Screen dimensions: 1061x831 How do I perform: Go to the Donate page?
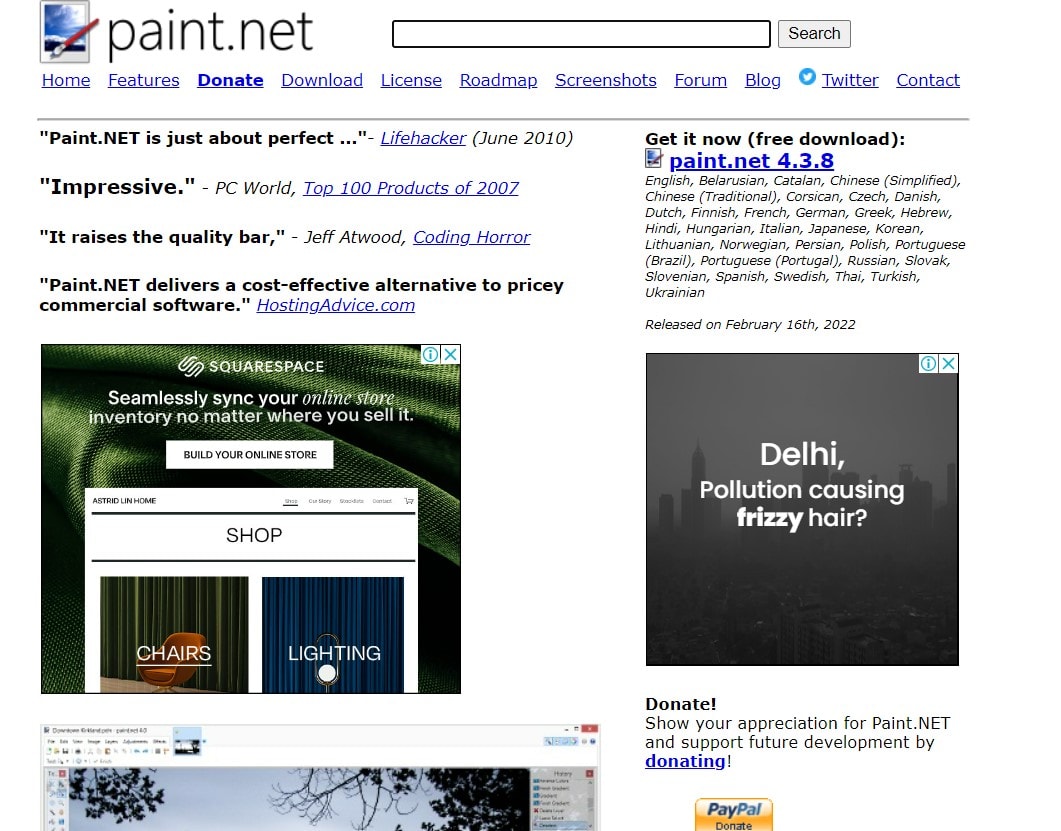[x=230, y=80]
